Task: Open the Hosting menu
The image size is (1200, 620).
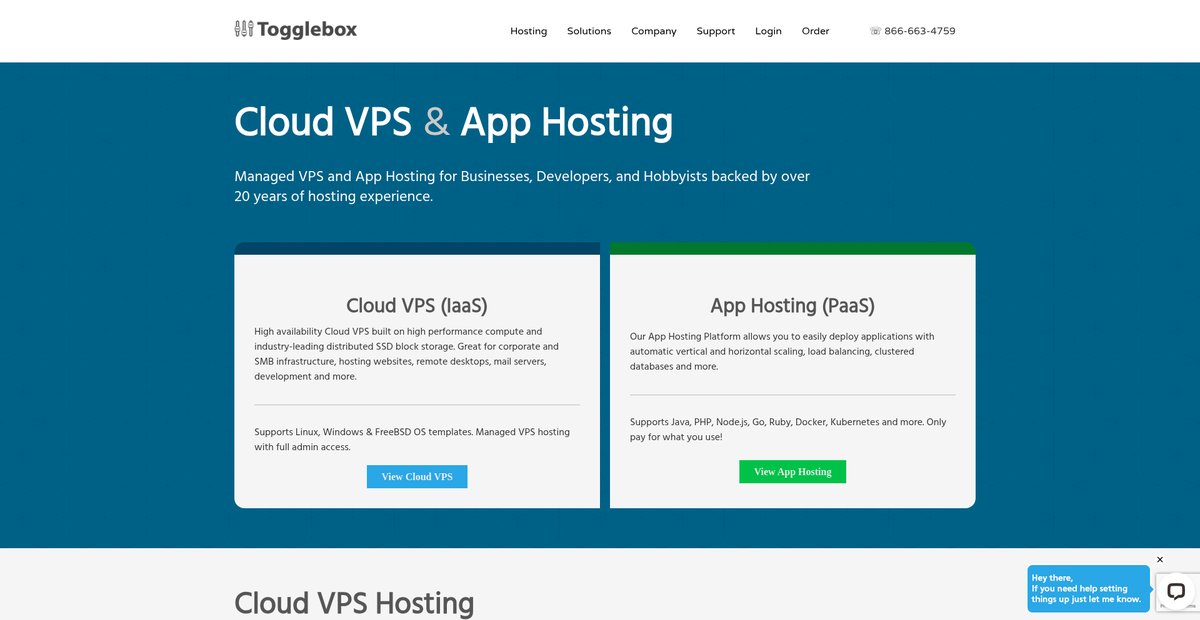Action: [529, 31]
